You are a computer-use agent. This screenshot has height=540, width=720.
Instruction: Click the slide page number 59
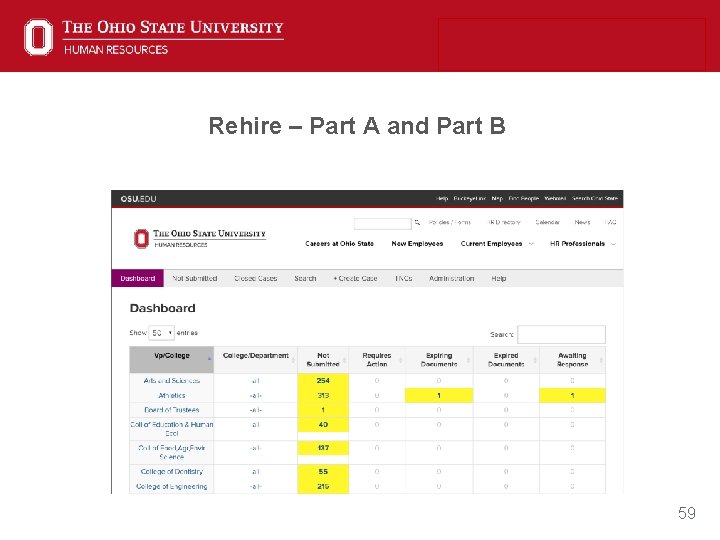click(x=687, y=513)
